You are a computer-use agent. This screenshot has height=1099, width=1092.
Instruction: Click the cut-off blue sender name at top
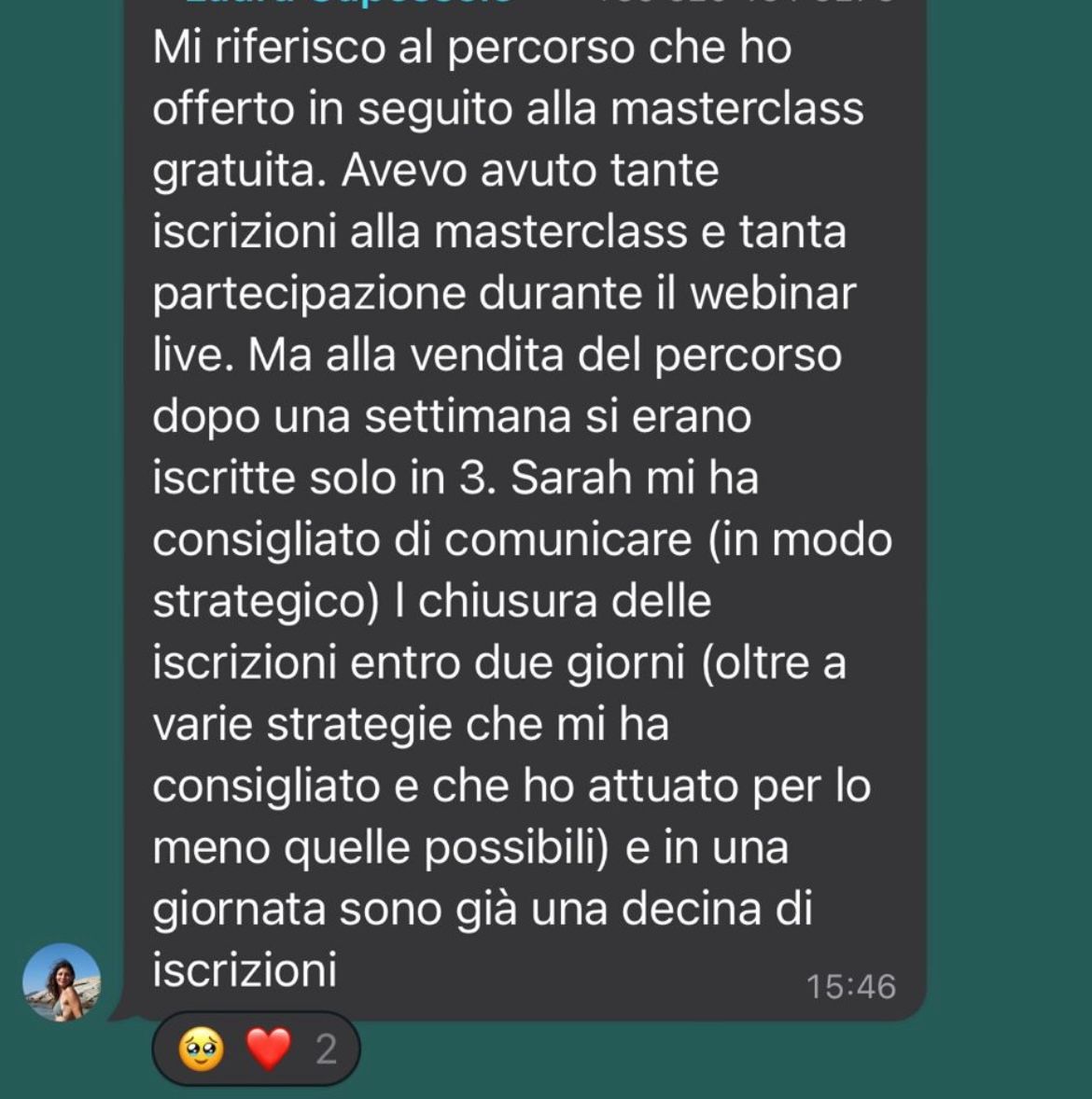click(347, 3)
